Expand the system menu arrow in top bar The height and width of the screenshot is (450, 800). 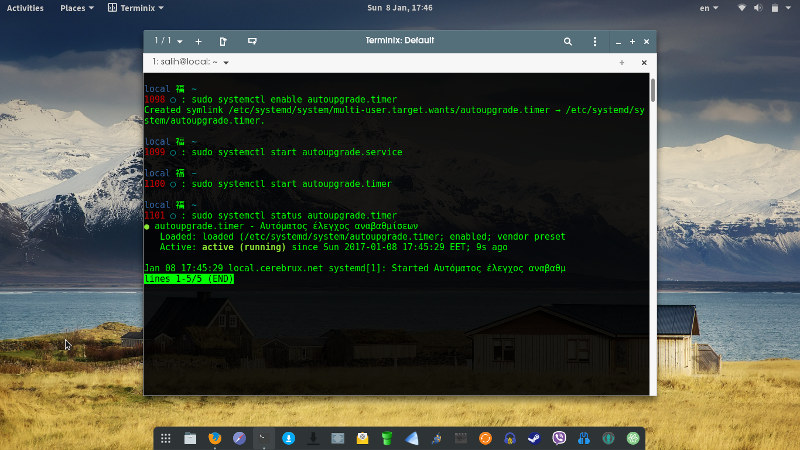[789, 8]
